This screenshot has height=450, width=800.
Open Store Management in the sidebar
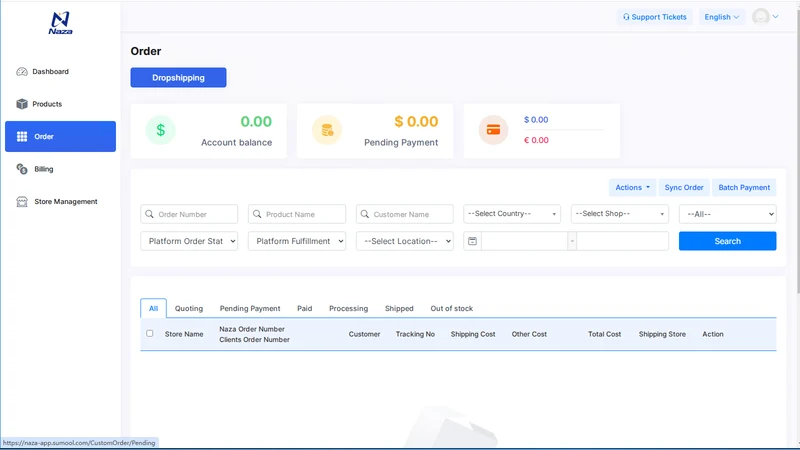tap(60, 202)
